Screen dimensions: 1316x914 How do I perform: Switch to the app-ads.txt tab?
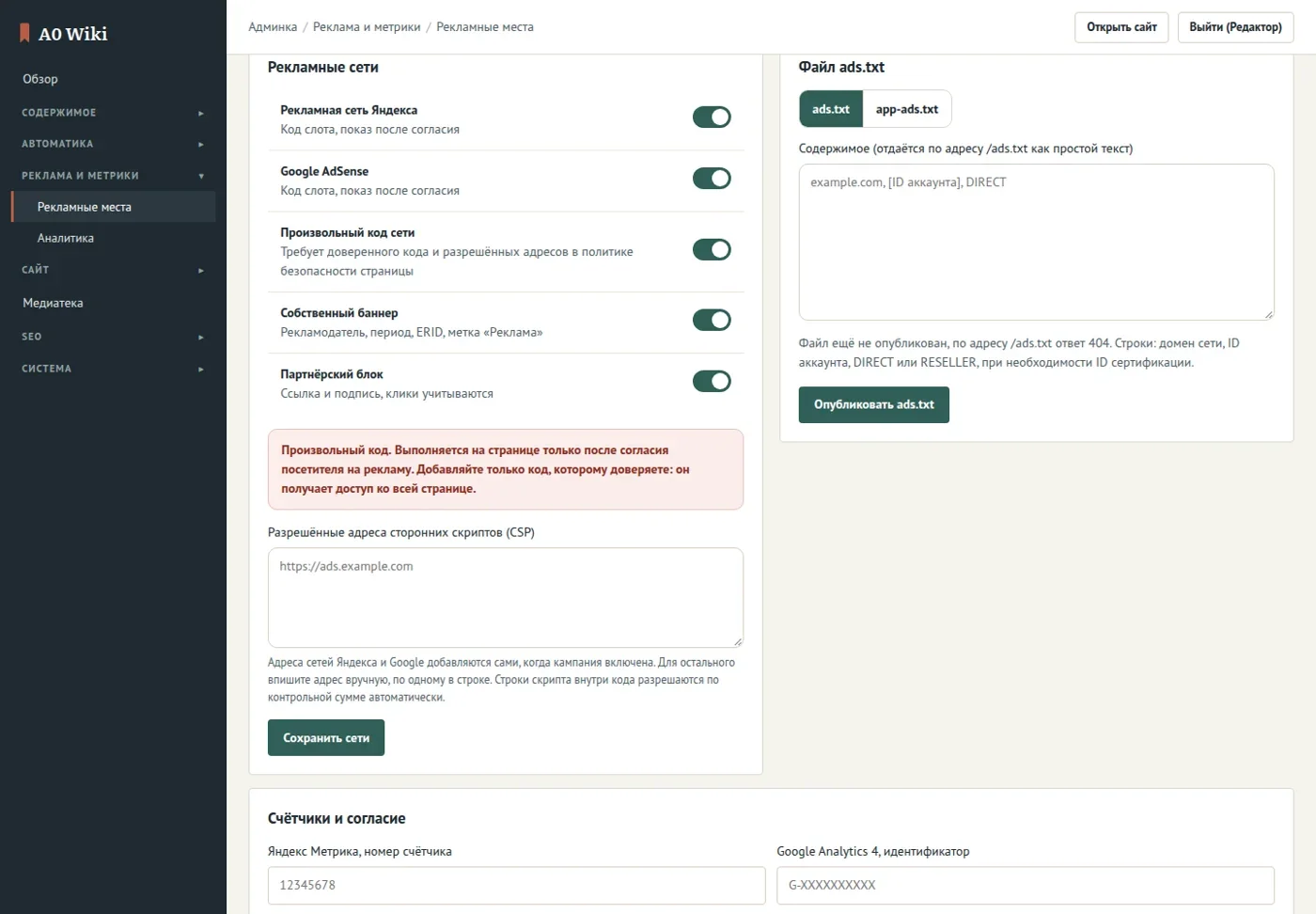pyautogui.click(x=907, y=109)
